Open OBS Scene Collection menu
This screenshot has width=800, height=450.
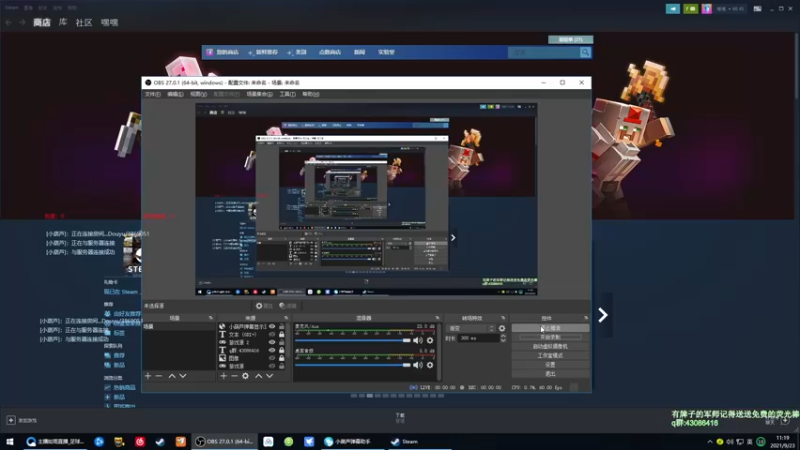click(x=259, y=94)
